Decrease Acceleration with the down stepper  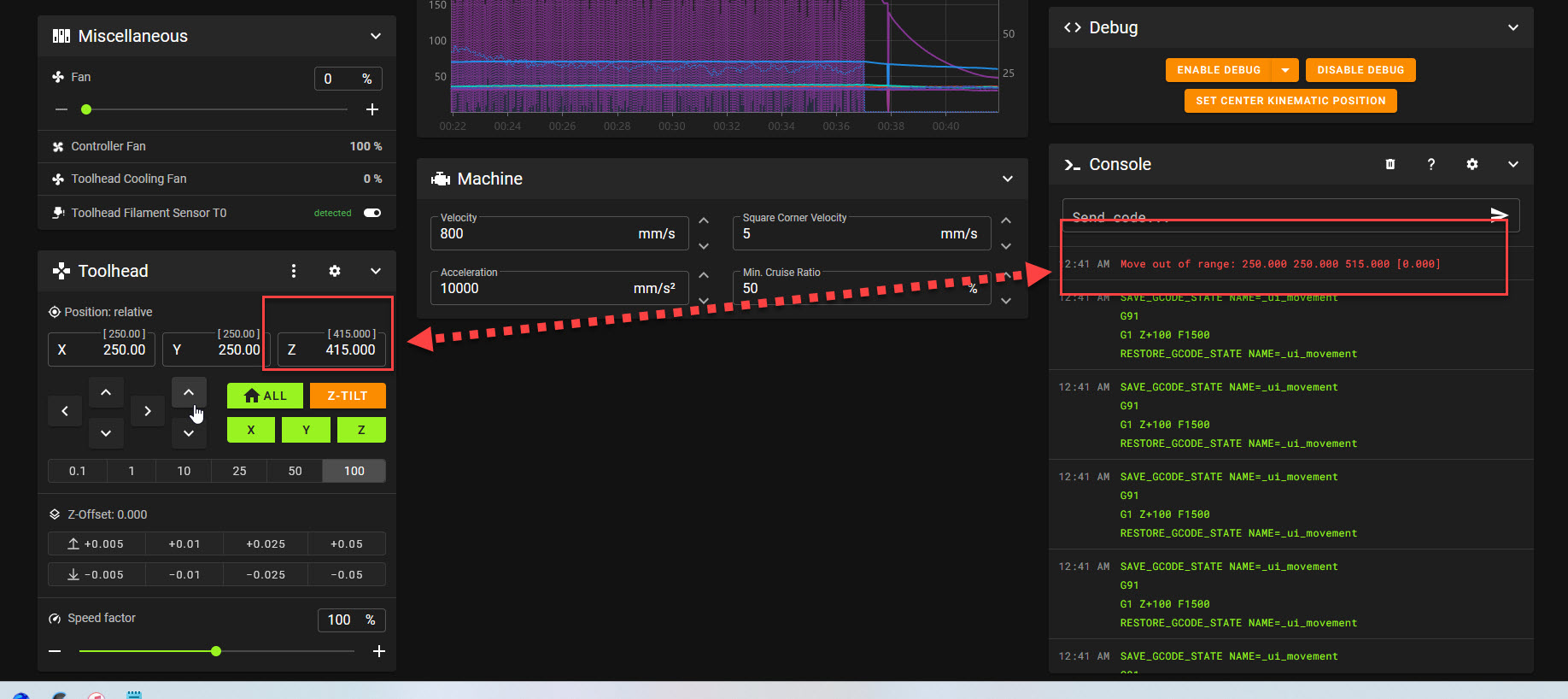704,301
